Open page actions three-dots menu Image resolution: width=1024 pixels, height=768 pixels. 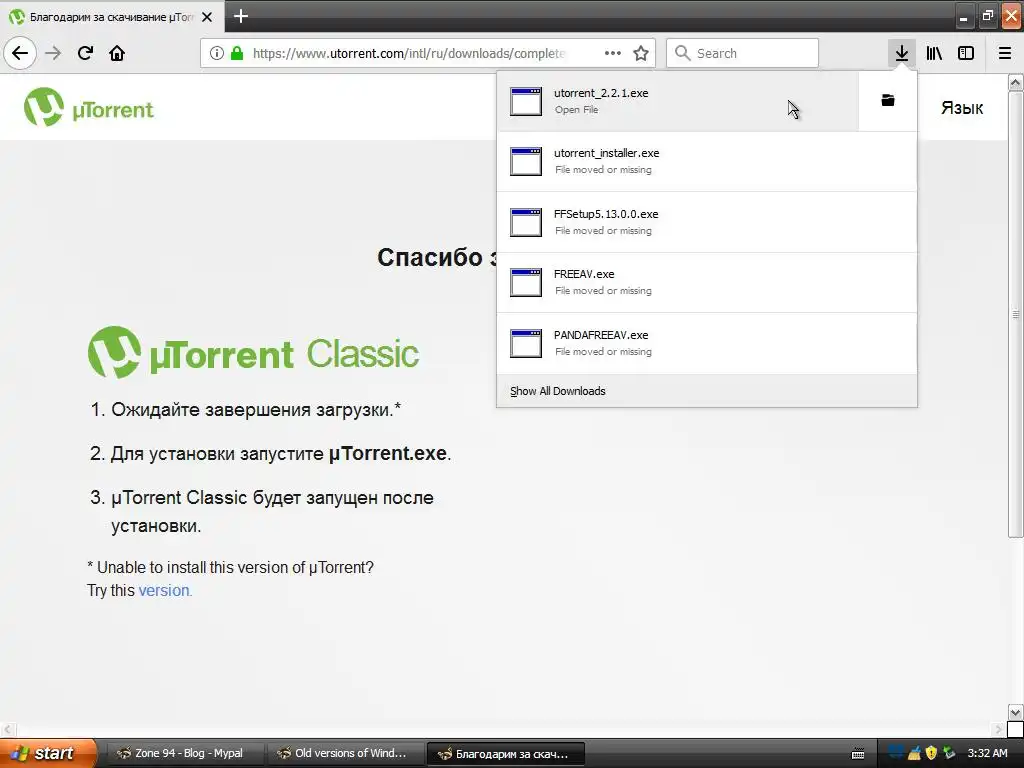(x=613, y=53)
